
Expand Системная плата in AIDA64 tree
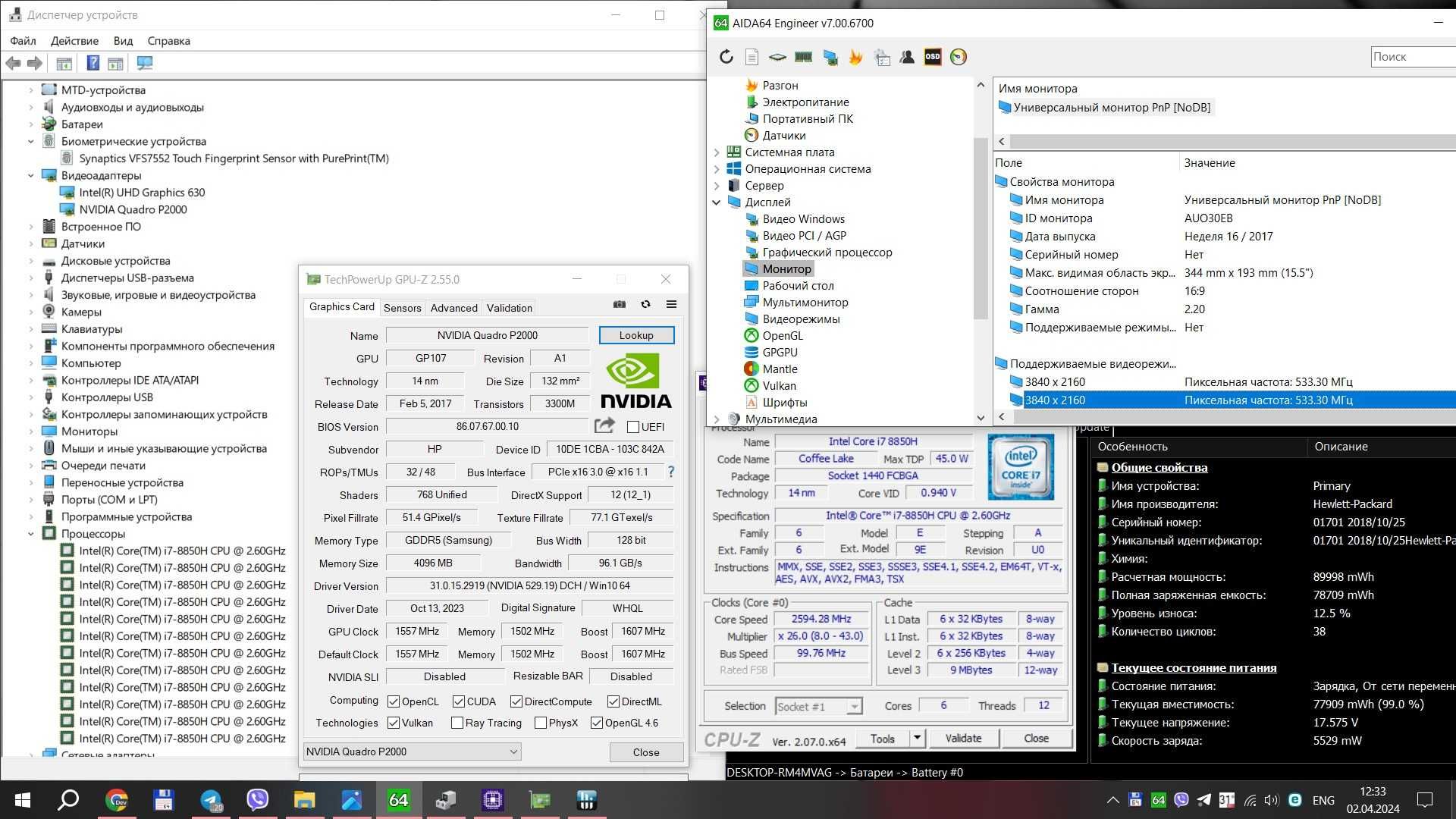(717, 152)
